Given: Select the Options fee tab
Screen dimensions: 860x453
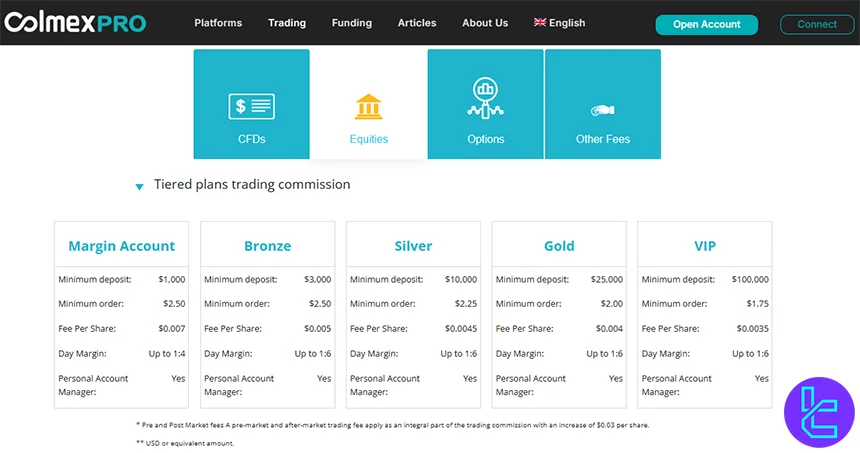Looking at the screenshot, I should click(x=485, y=104).
